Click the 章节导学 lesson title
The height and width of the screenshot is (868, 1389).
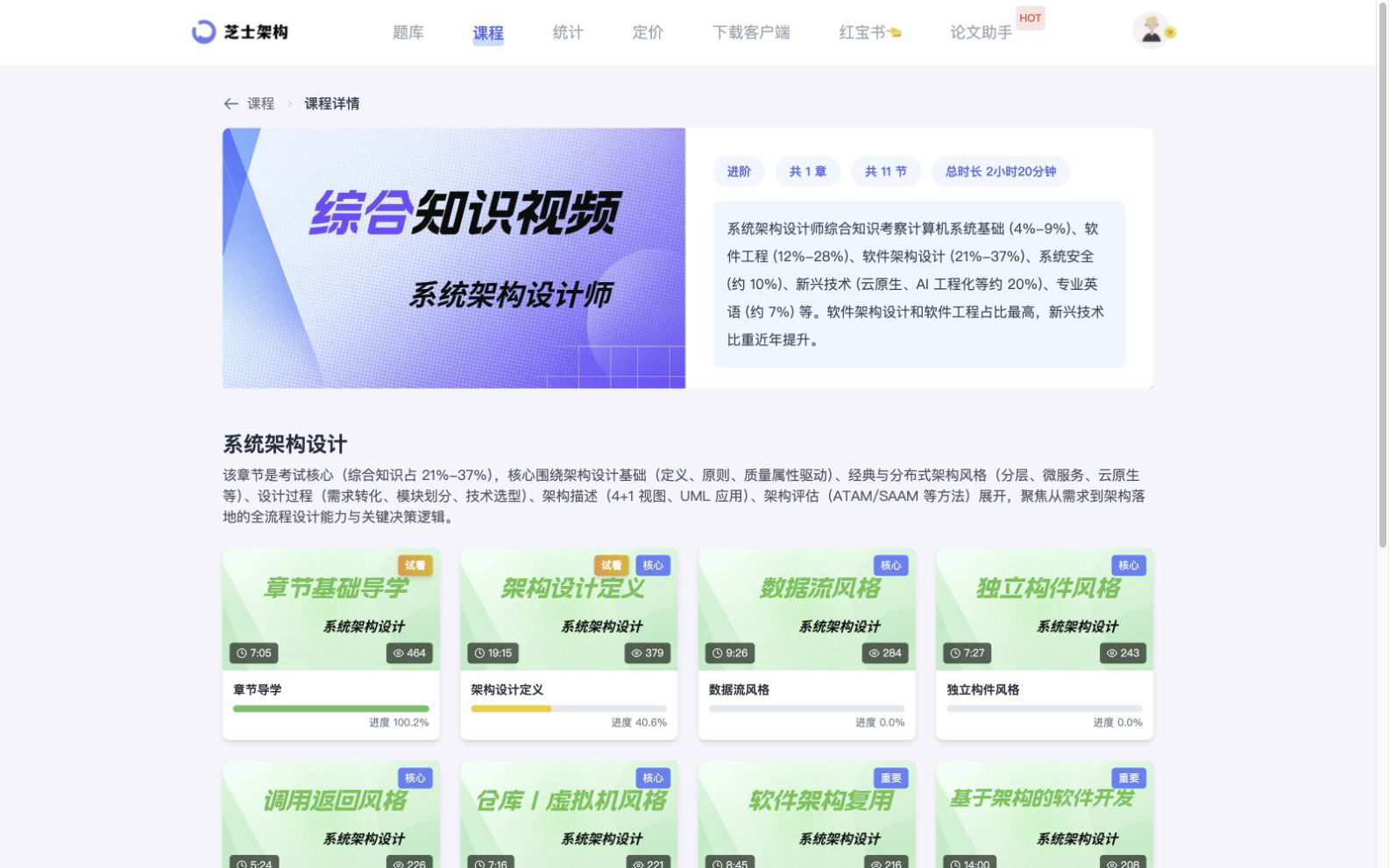click(258, 690)
